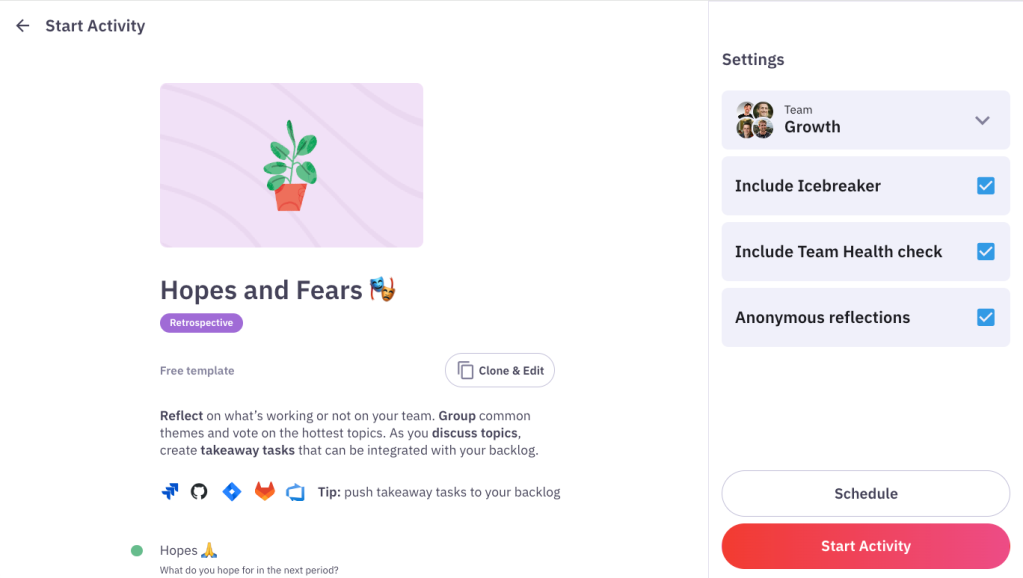
Task: Click the Clone & Edit button label
Action: (x=511, y=370)
